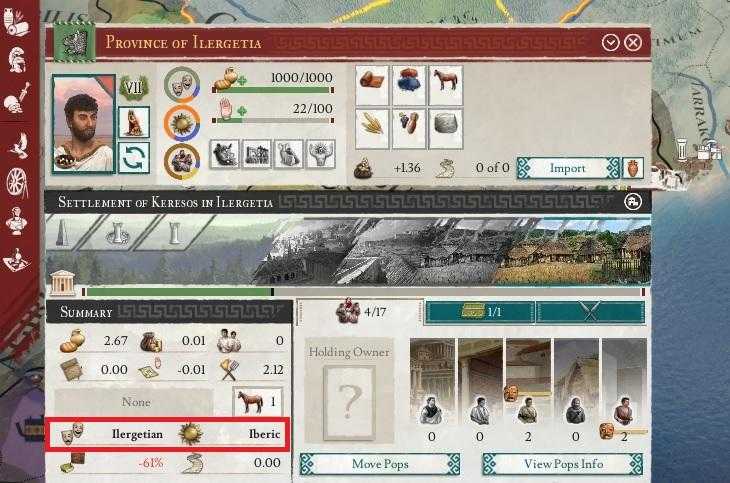The image size is (730, 483).
Task: Click the Move Pops button
Action: 380,464
